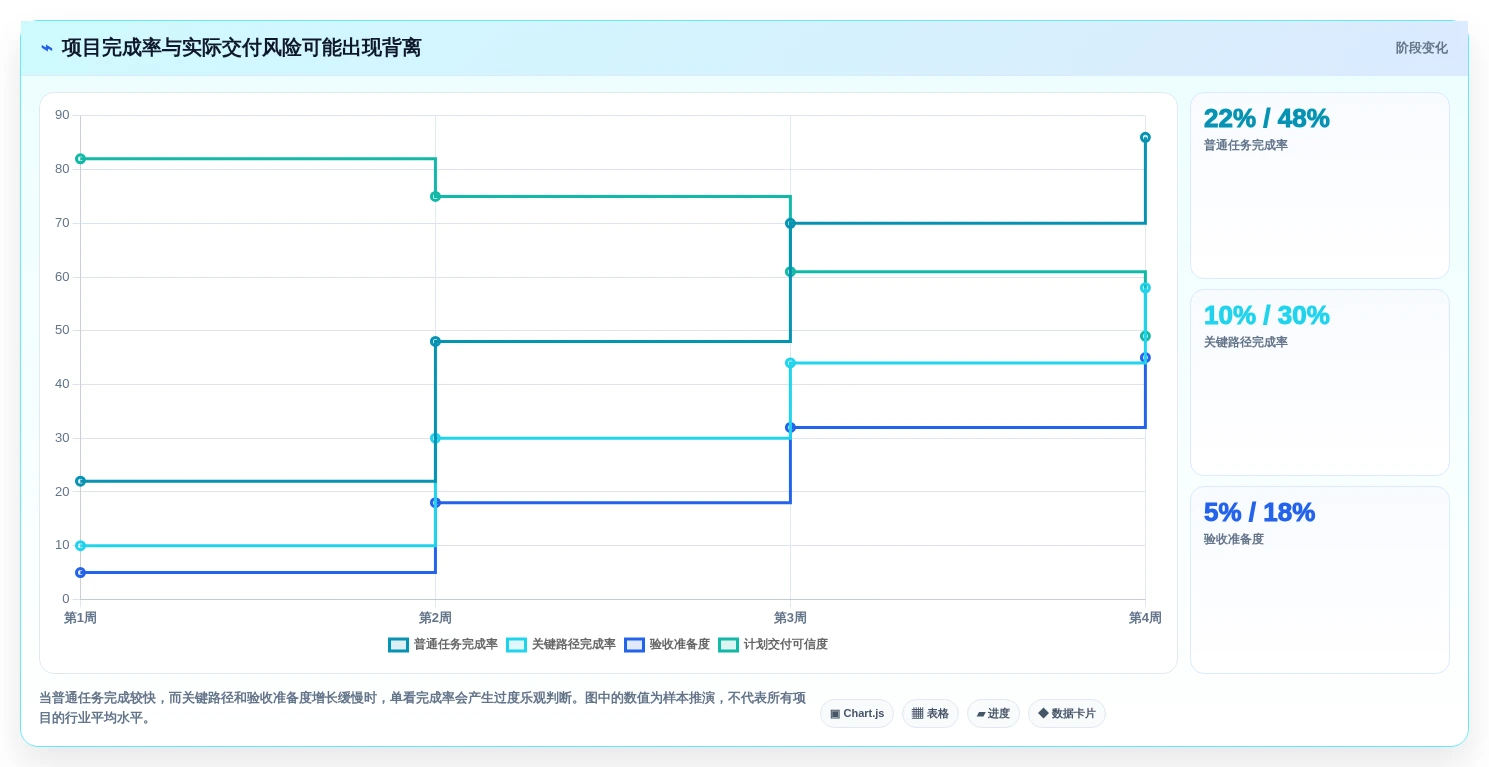Click the 第1周 x-axis label

pos(80,618)
